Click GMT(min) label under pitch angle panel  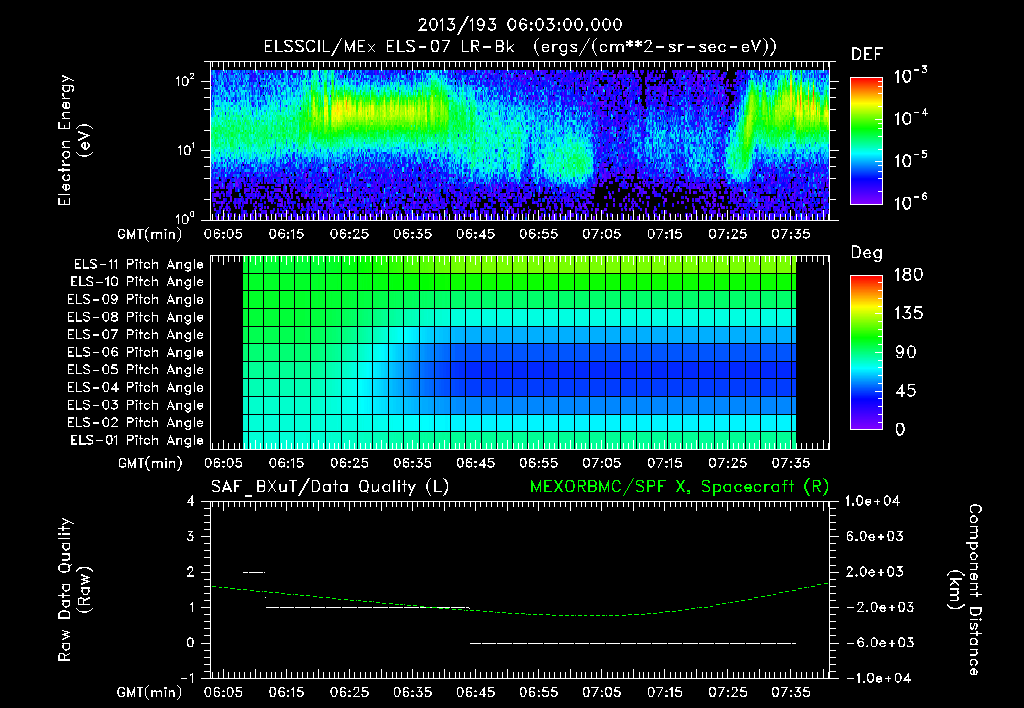(150, 464)
